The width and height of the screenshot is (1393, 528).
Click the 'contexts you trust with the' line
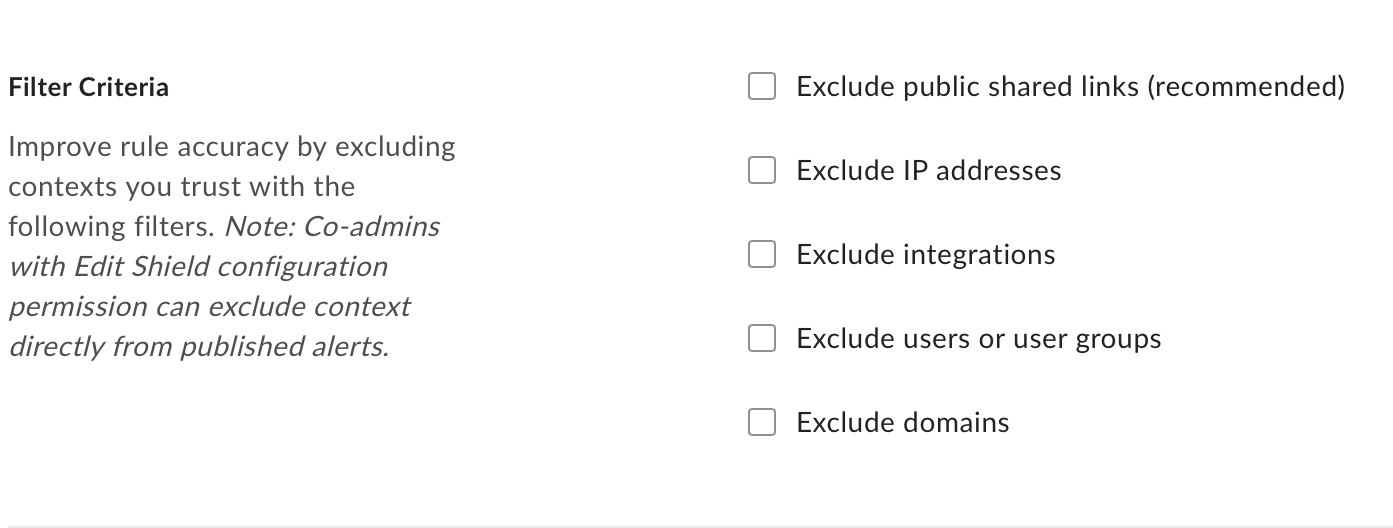(x=181, y=187)
